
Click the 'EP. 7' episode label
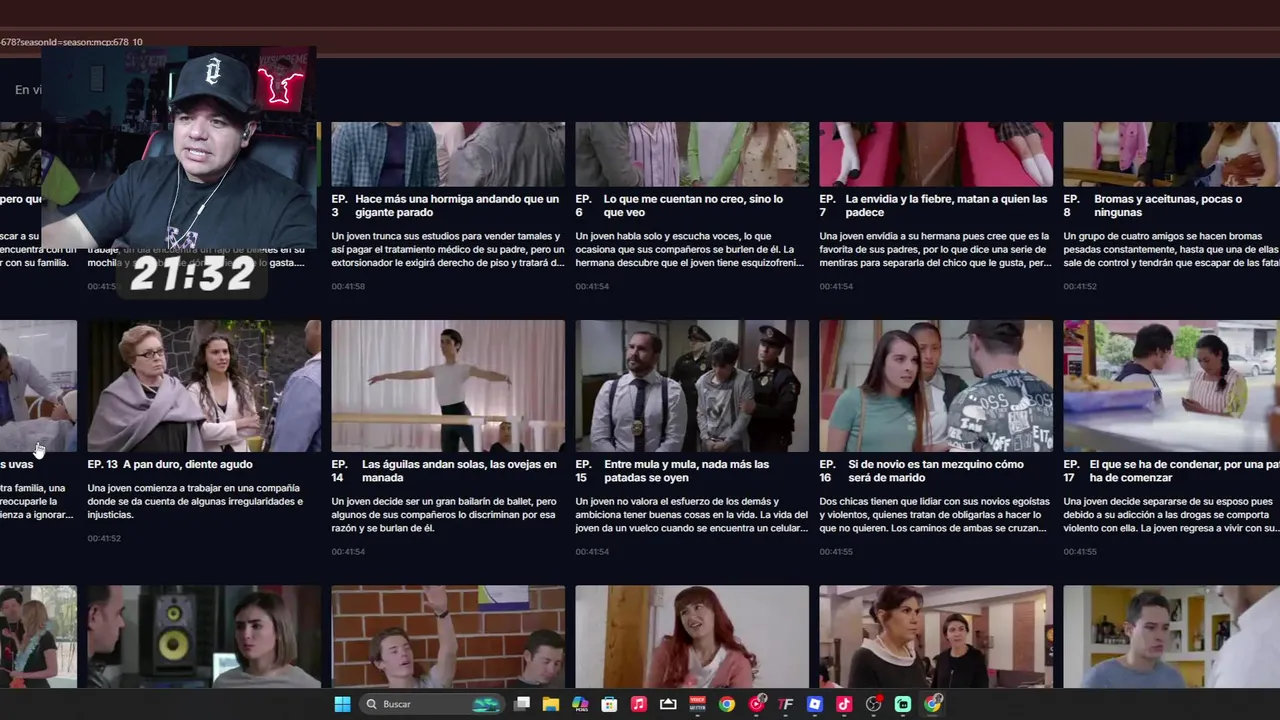click(x=827, y=206)
